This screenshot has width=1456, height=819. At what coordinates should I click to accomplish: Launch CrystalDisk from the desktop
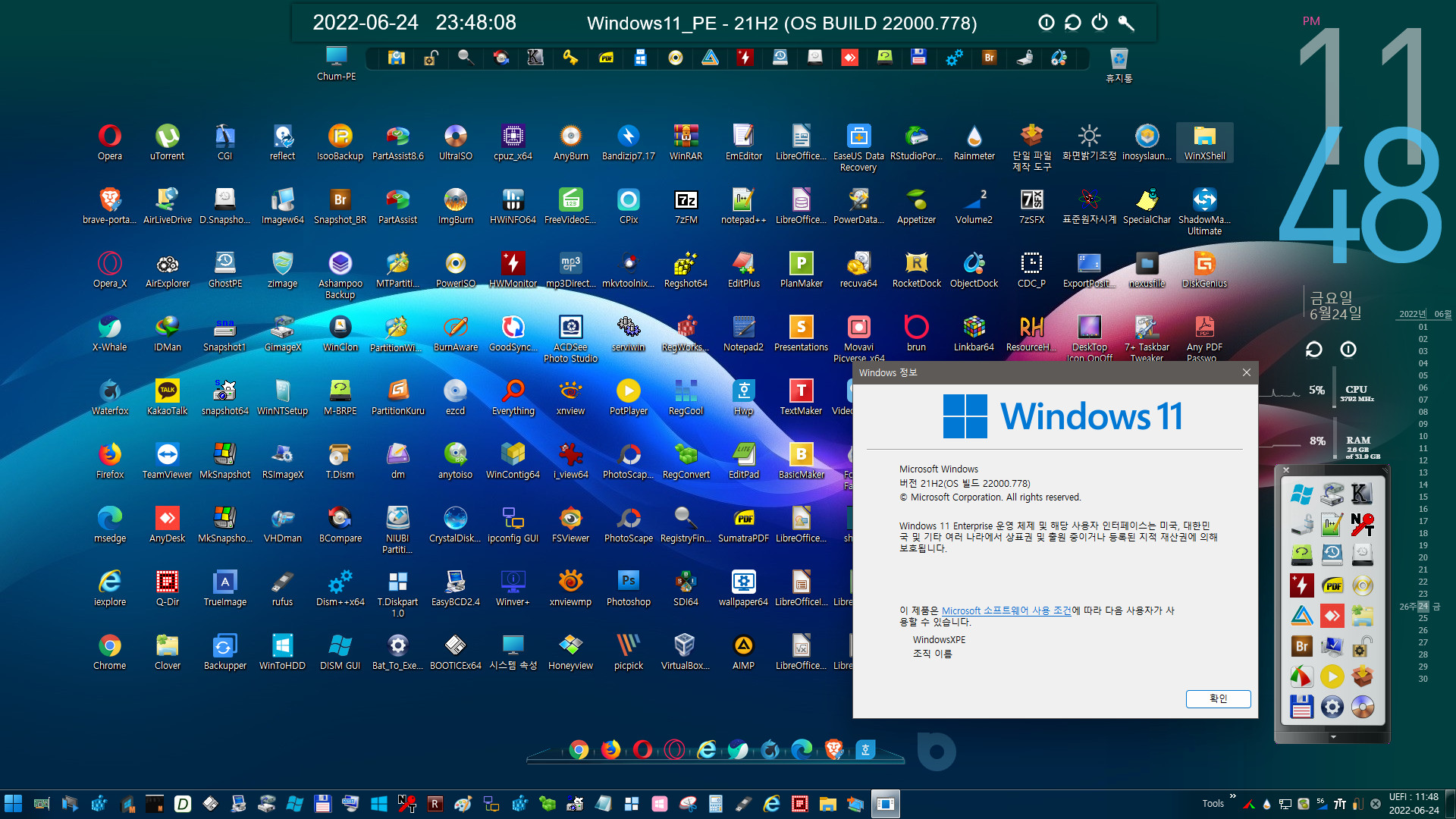coord(456,525)
